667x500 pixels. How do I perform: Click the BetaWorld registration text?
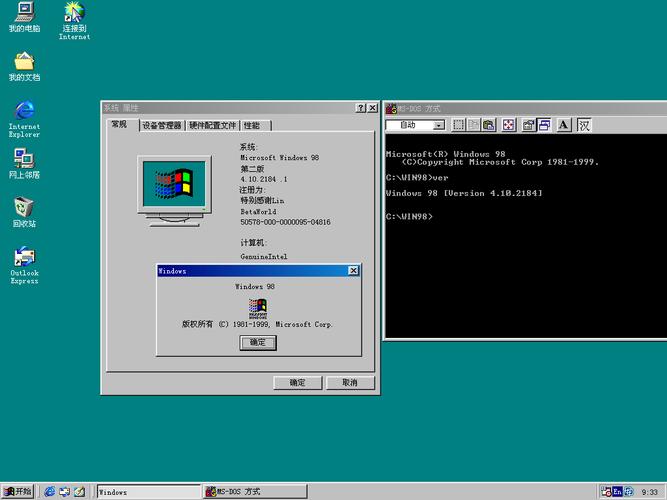pyautogui.click(x=258, y=211)
